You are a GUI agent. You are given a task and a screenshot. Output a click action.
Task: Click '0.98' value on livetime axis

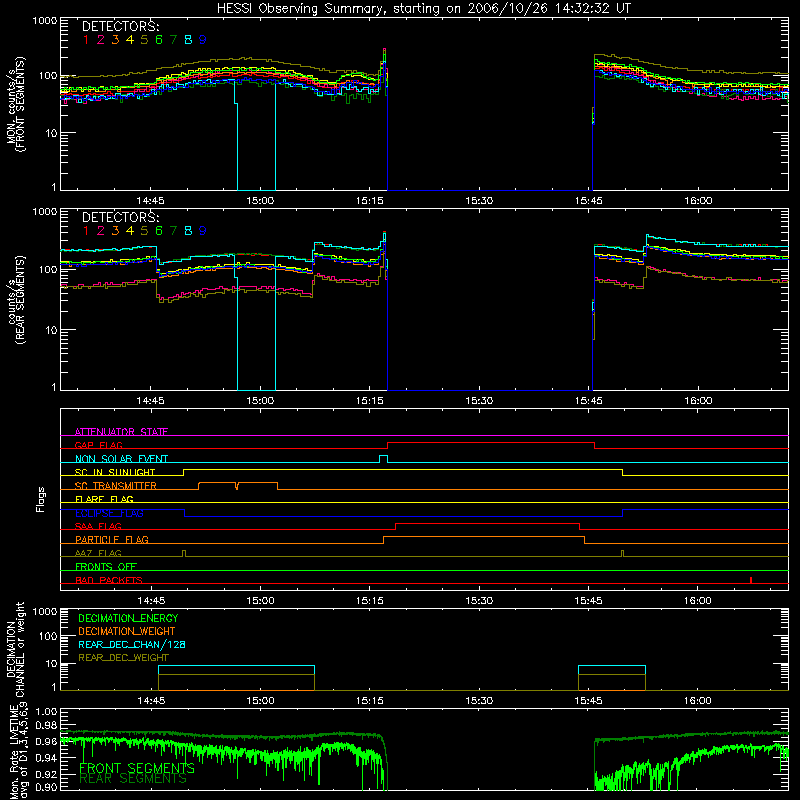(46, 725)
